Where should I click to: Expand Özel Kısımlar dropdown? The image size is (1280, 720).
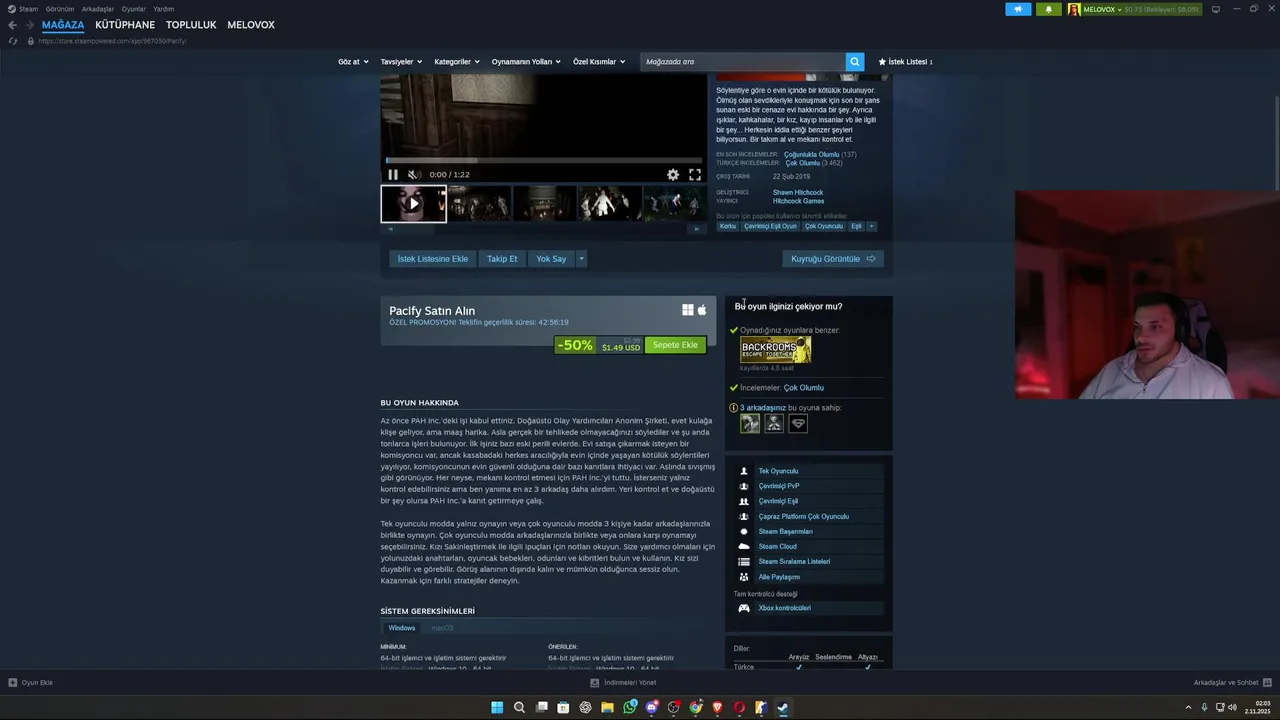(x=599, y=62)
